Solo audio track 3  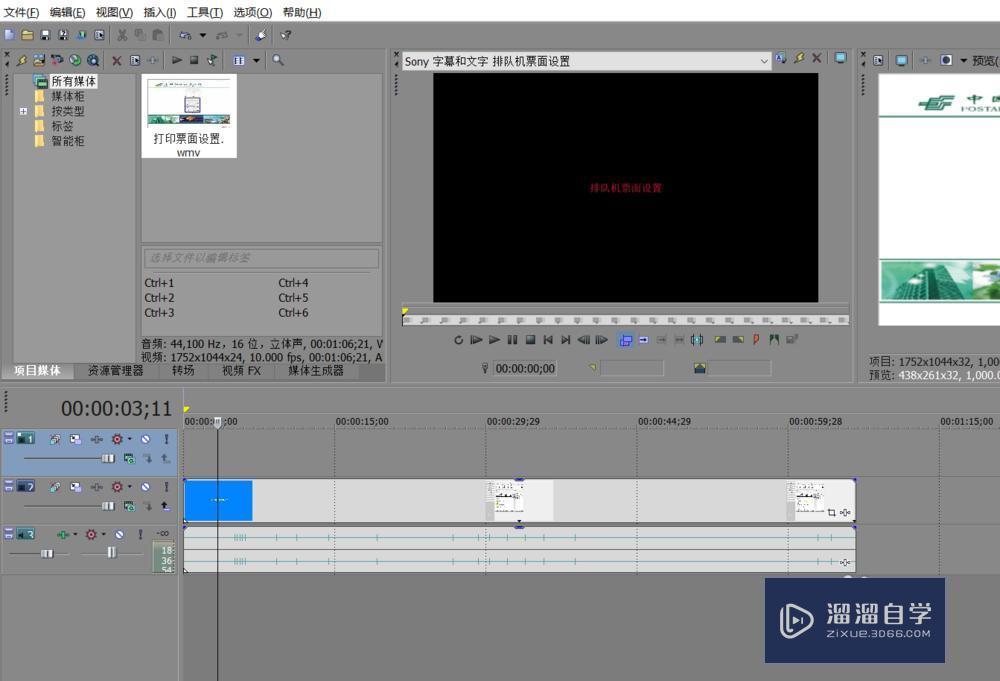pyautogui.click(x=140, y=534)
